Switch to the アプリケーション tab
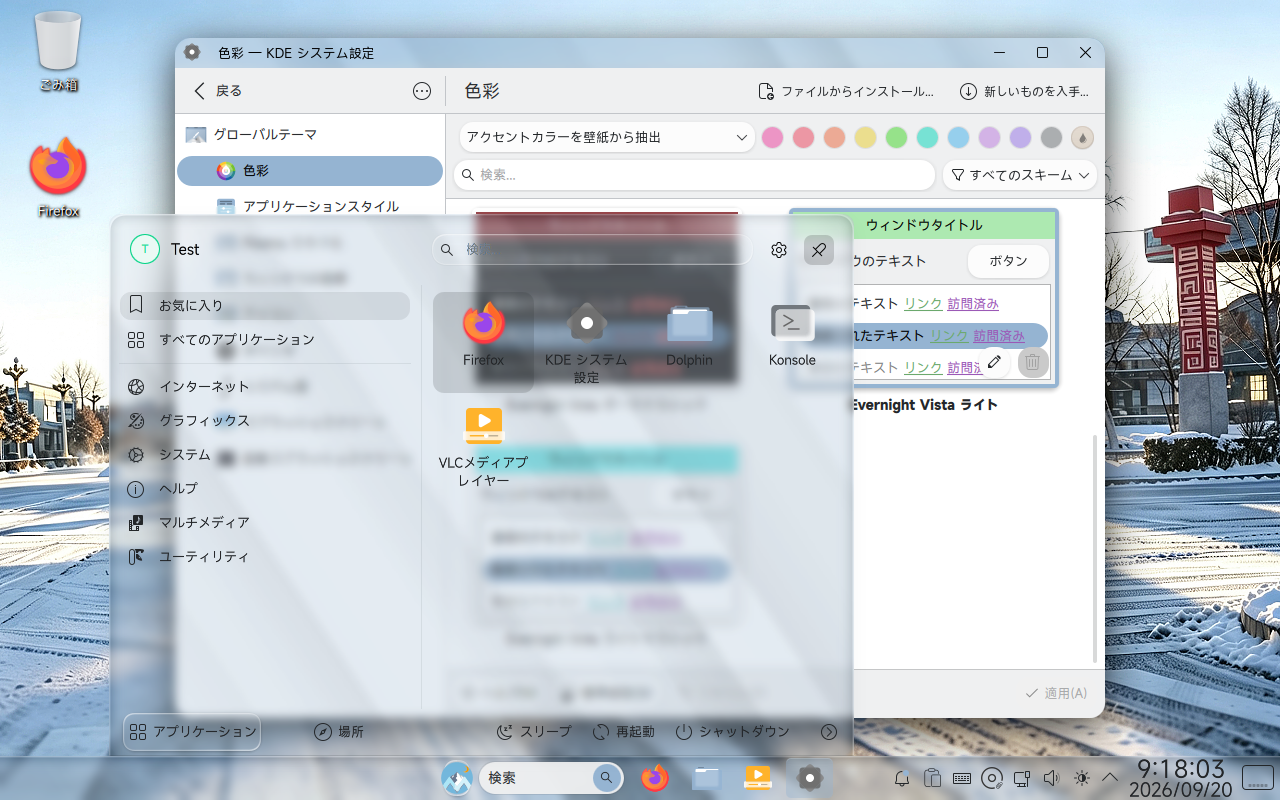The height and width of the screenshot is (800, 1280). 192,732
